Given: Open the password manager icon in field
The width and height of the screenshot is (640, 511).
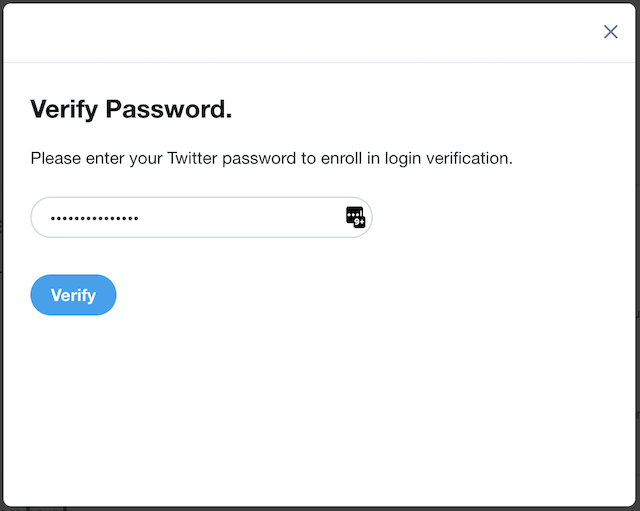Looking at the screenshot, I should (355, 217).
